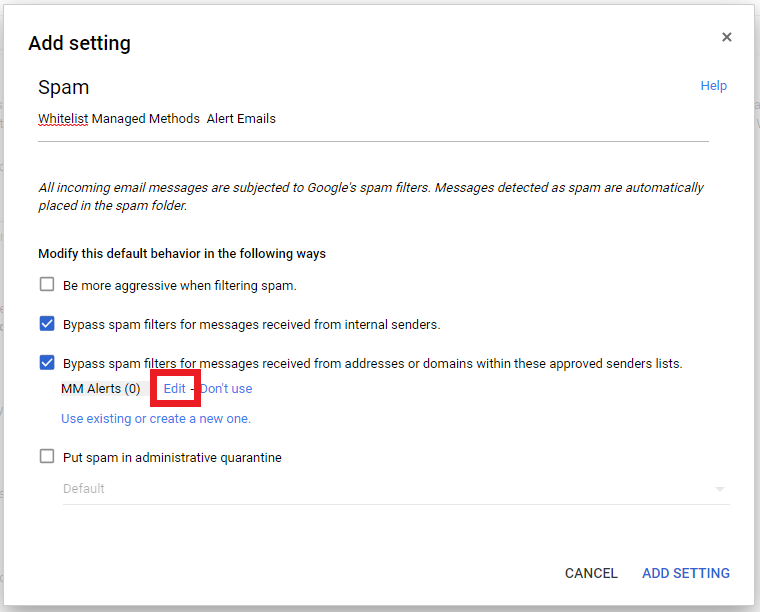Screen dimensions: 760x612
Task: Open 'Use existing or create a new one'
Action: pos(156,419)
